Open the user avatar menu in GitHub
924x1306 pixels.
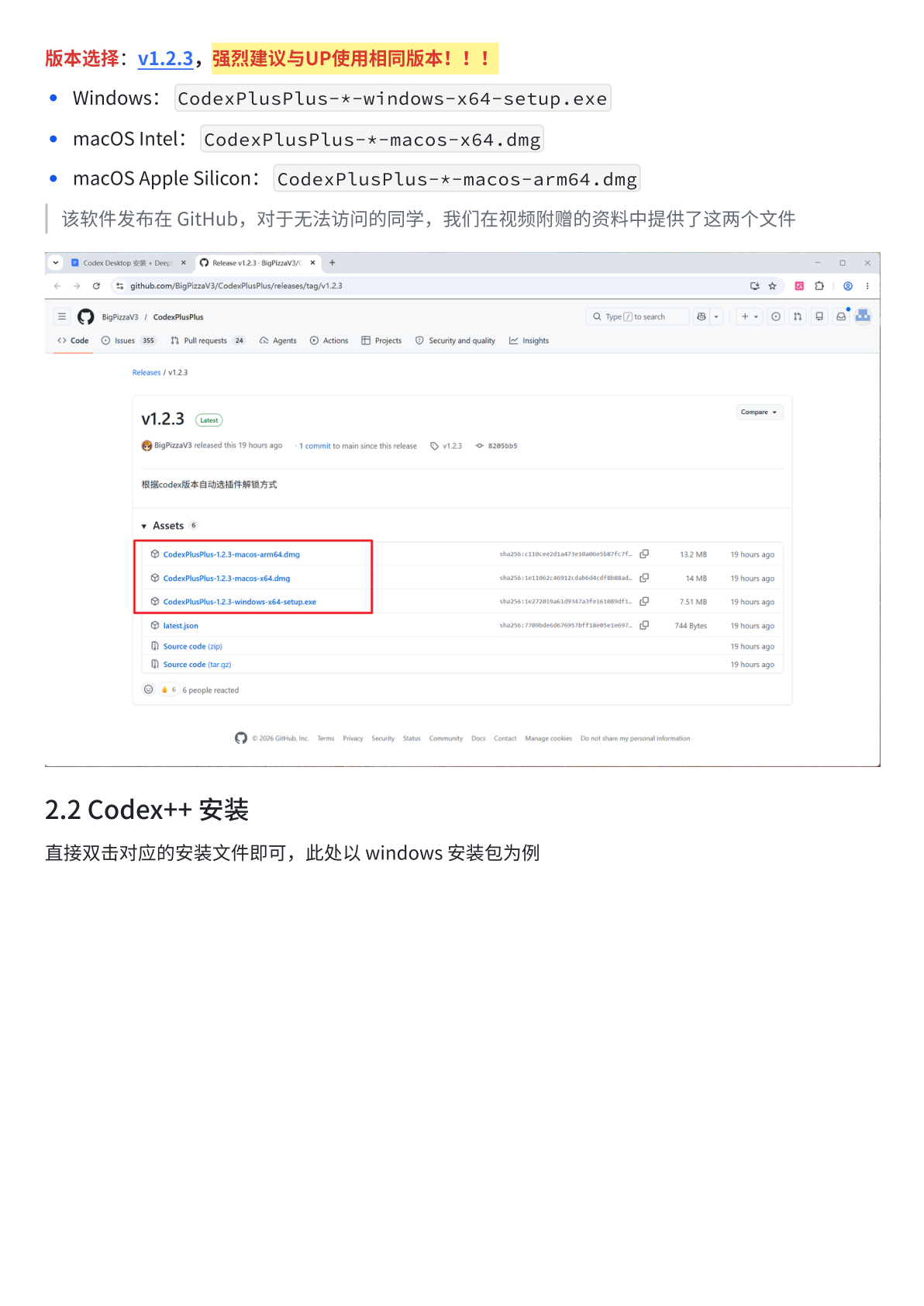point(863,316)
